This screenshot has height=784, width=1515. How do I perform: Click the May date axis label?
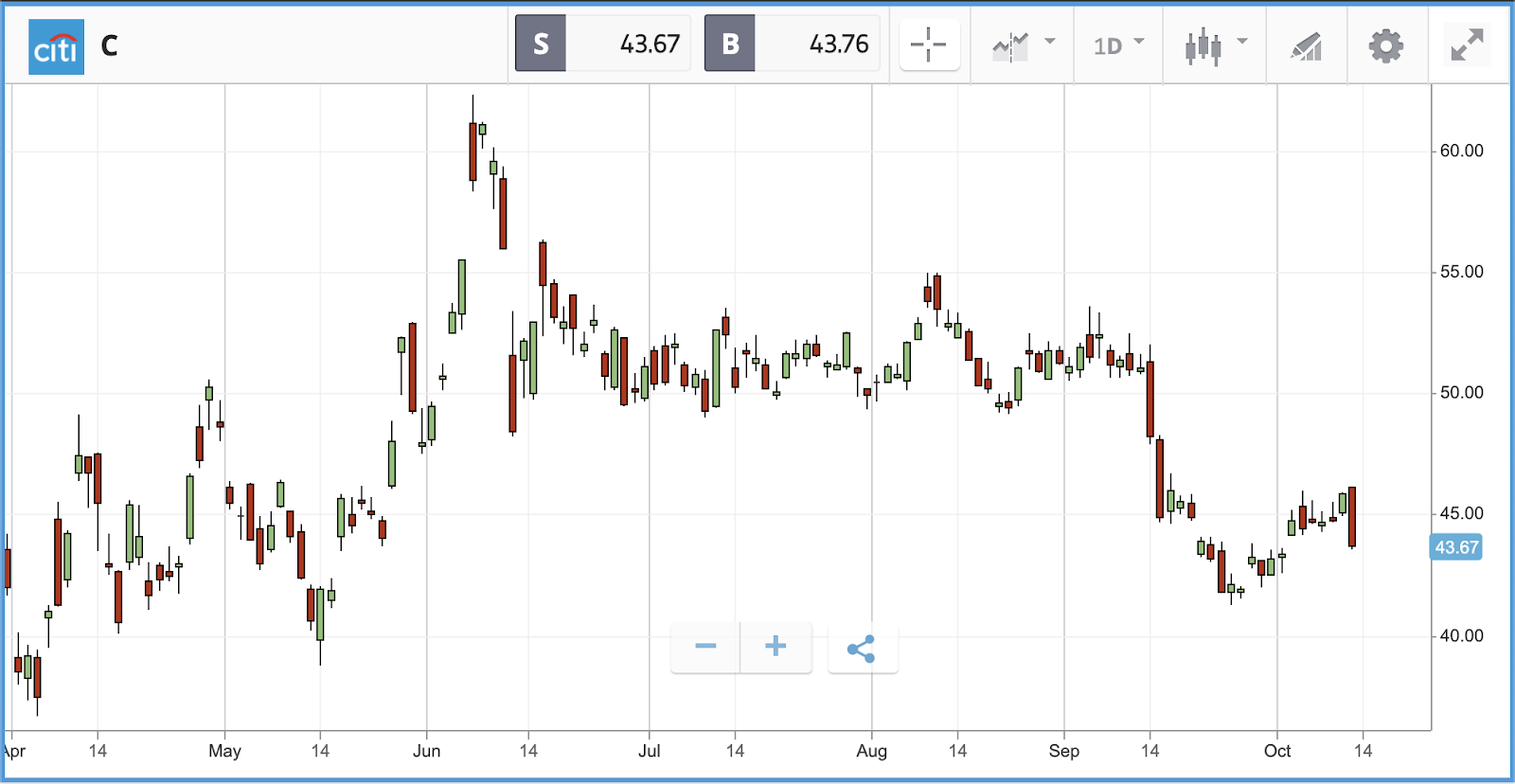224,751
